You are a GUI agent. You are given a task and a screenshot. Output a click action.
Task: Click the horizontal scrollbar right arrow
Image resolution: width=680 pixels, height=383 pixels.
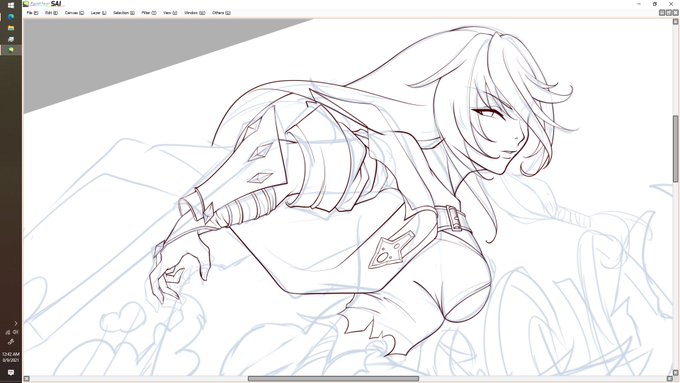[670, 379]
